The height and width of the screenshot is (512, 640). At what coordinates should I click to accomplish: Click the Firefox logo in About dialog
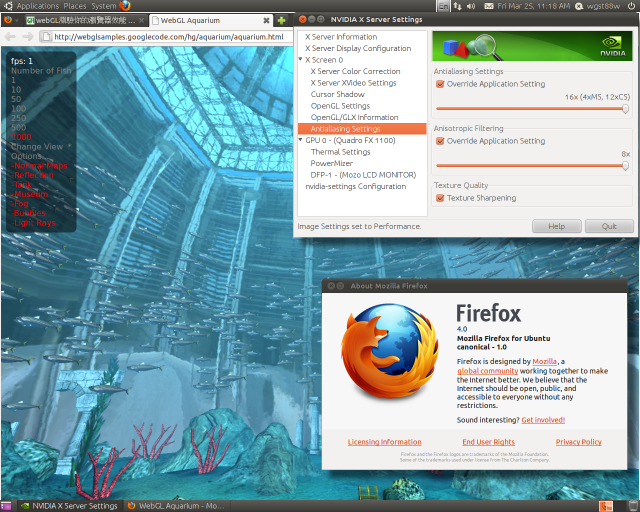[390, 351]
